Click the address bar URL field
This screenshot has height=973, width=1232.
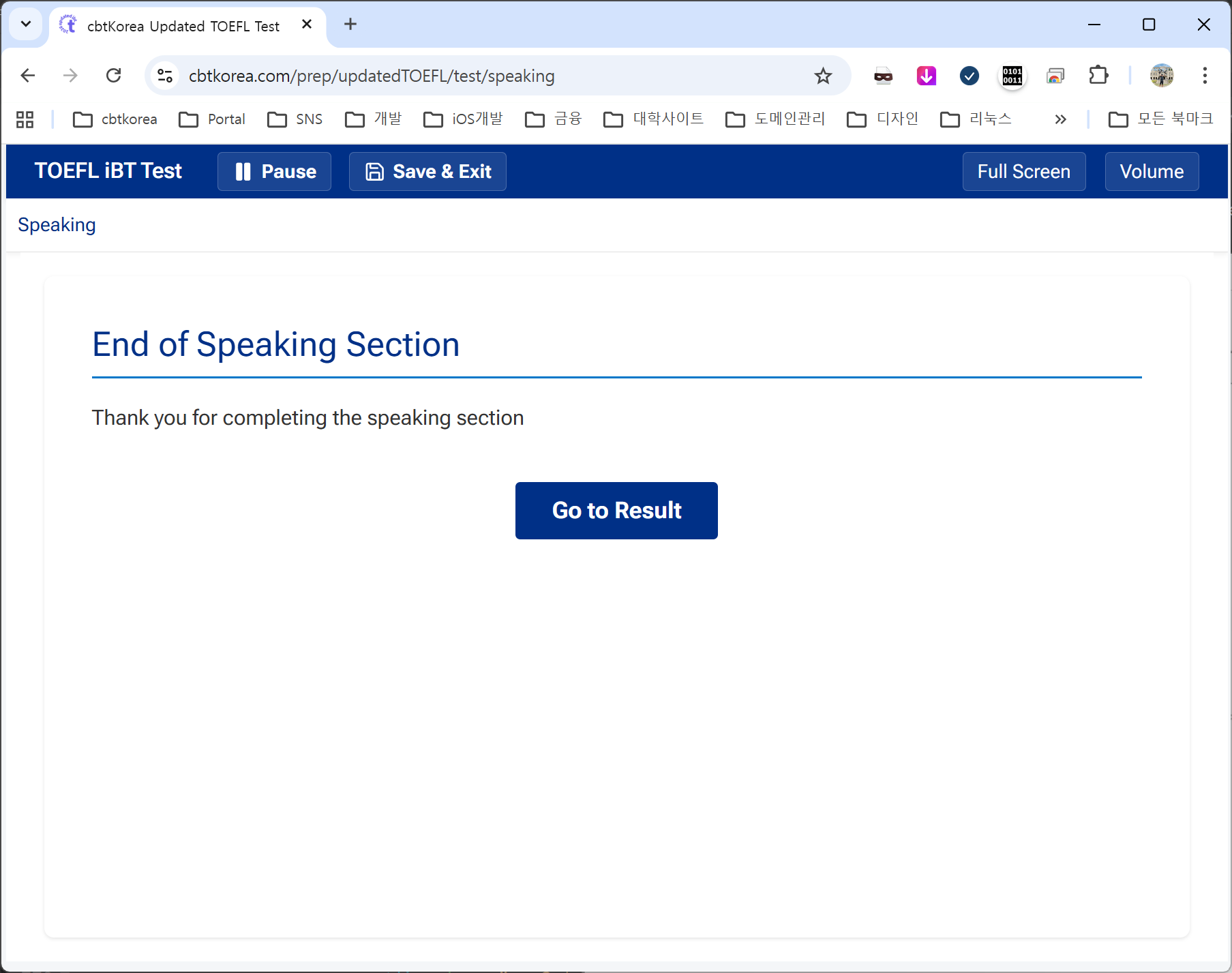(477, 76)
